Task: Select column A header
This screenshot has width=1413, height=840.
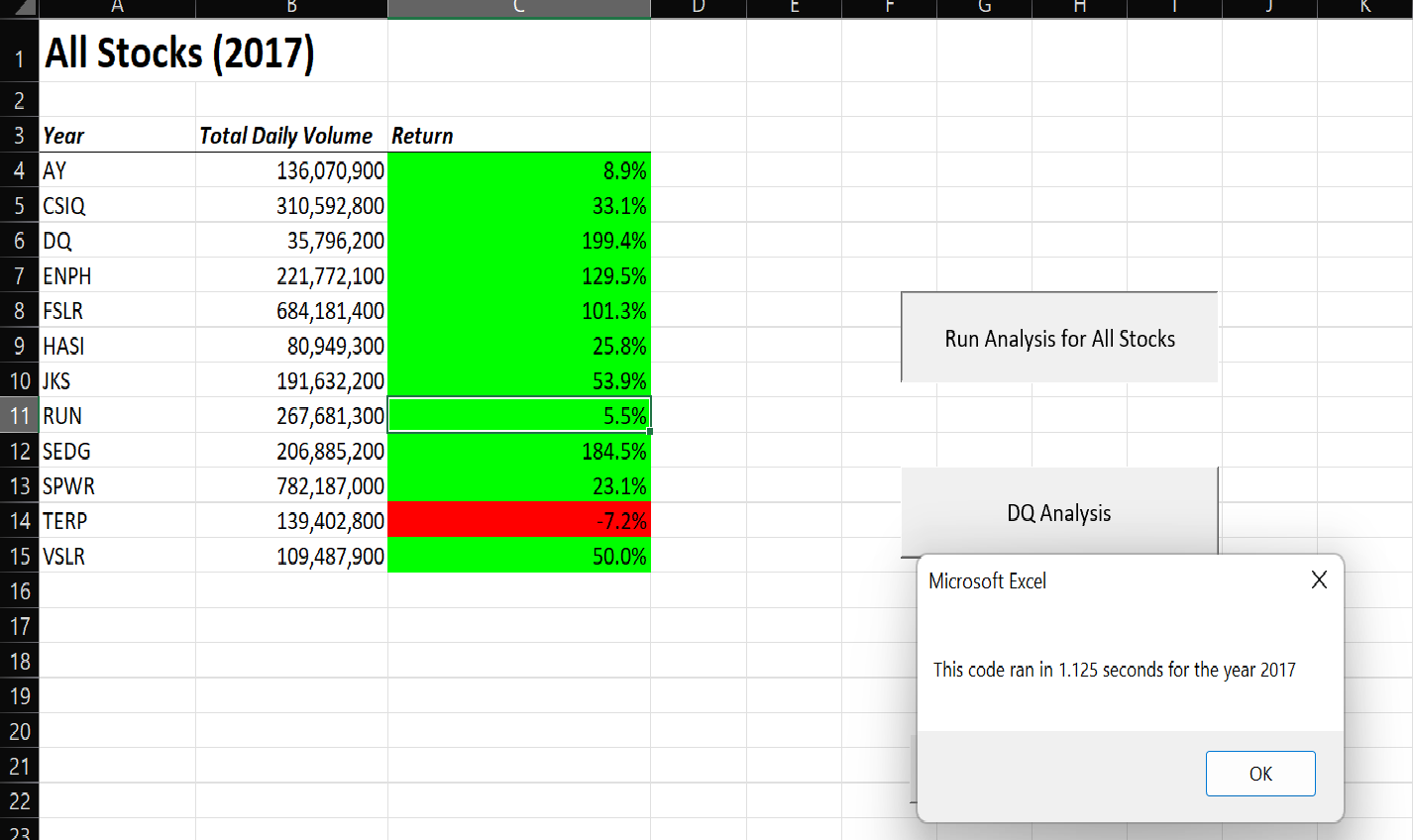Action: pyautogui.click(x=116, y=8)
